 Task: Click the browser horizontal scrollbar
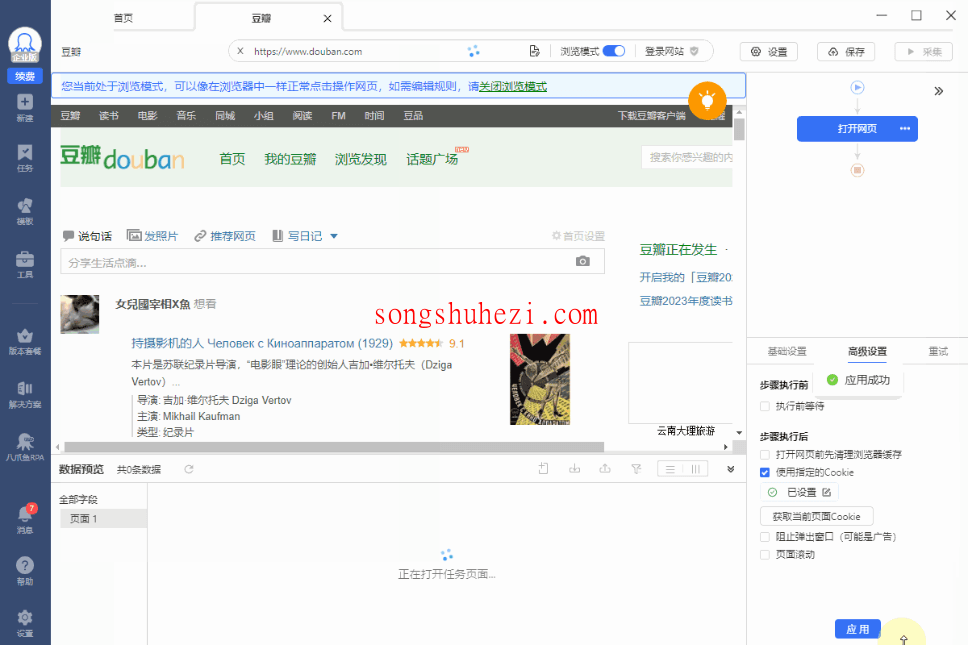pos(334,446)
